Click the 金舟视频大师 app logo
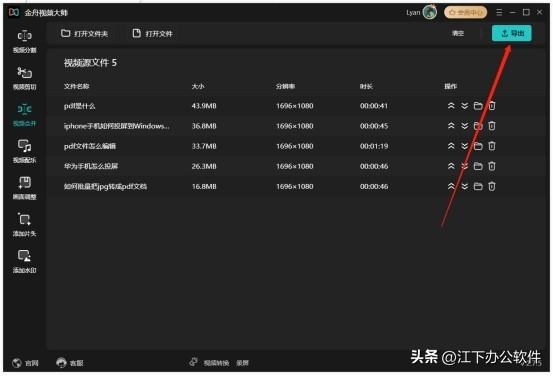This screenshot has height=376, width=553. pos(14,12)
